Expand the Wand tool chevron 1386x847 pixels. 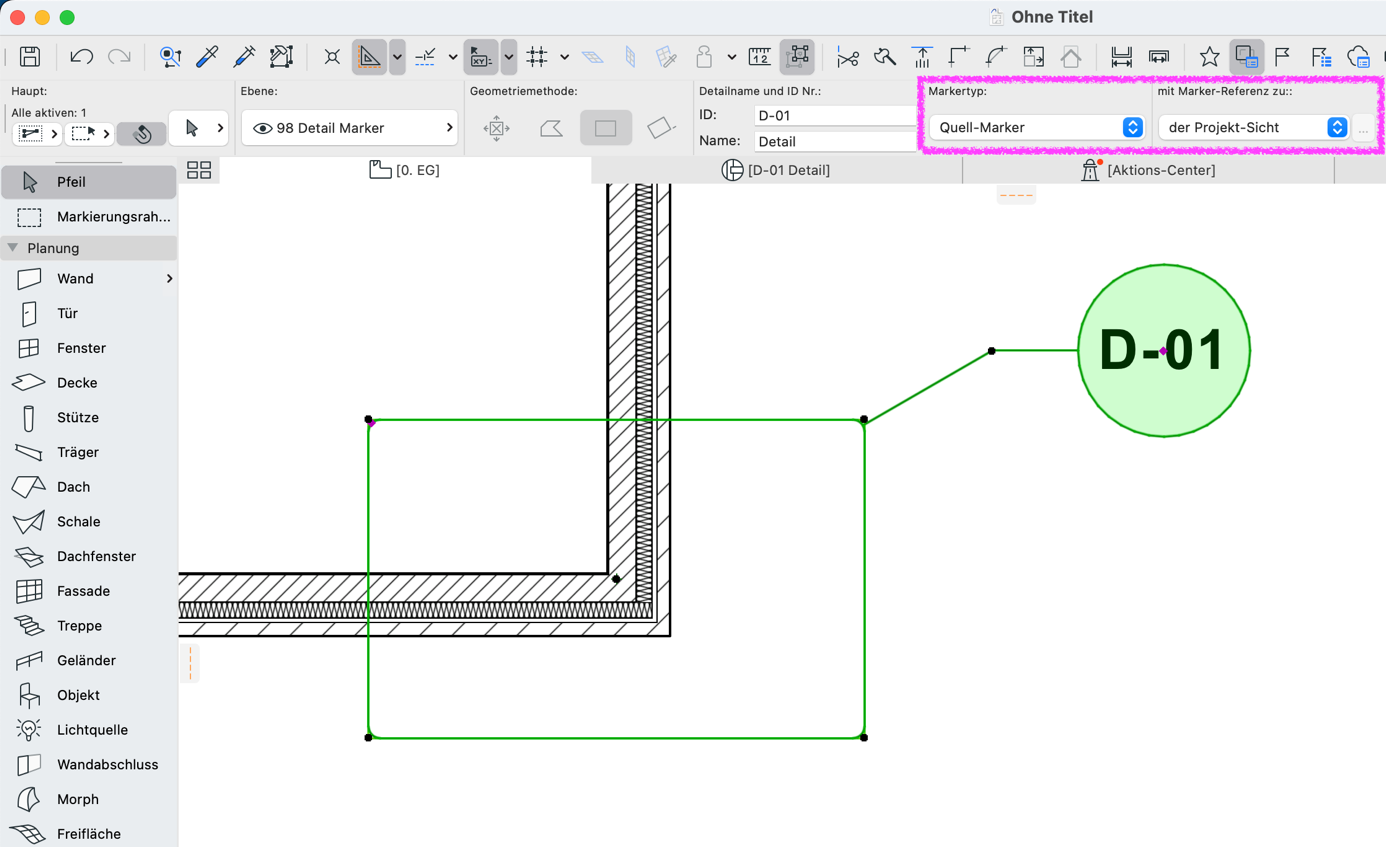[169, 279]
